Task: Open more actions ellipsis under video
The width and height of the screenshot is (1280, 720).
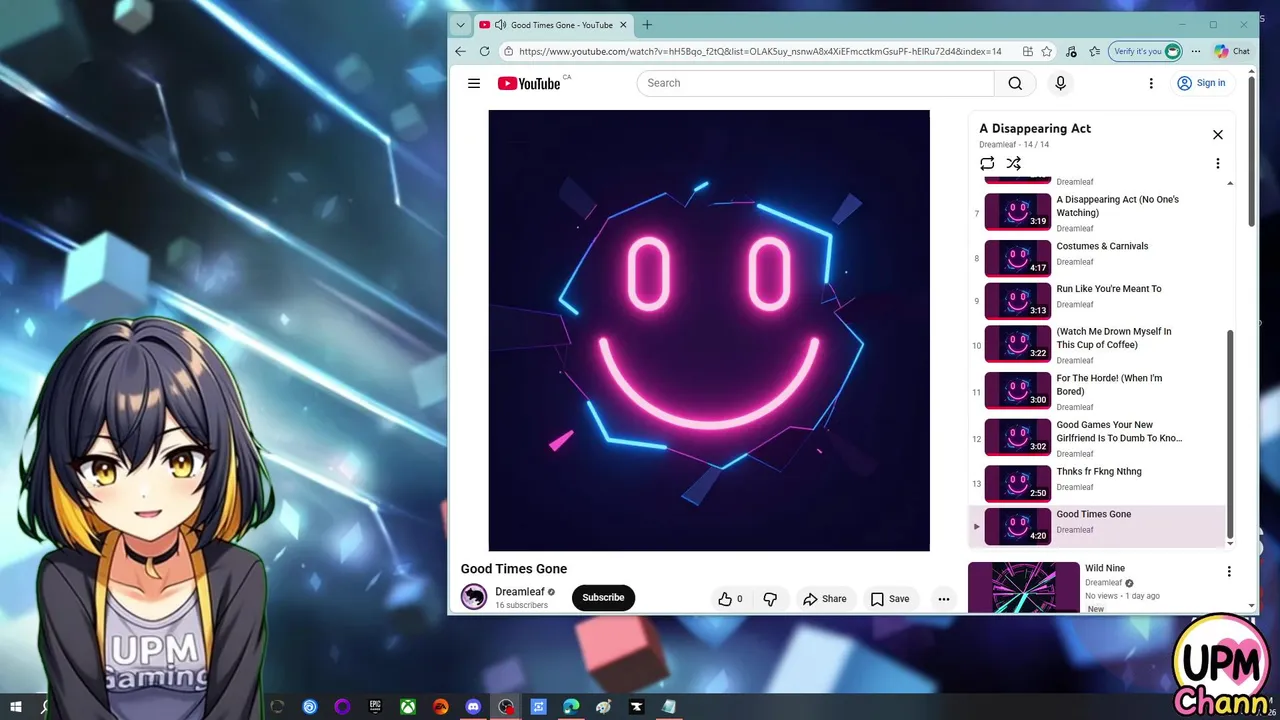Action: [943, 599]
